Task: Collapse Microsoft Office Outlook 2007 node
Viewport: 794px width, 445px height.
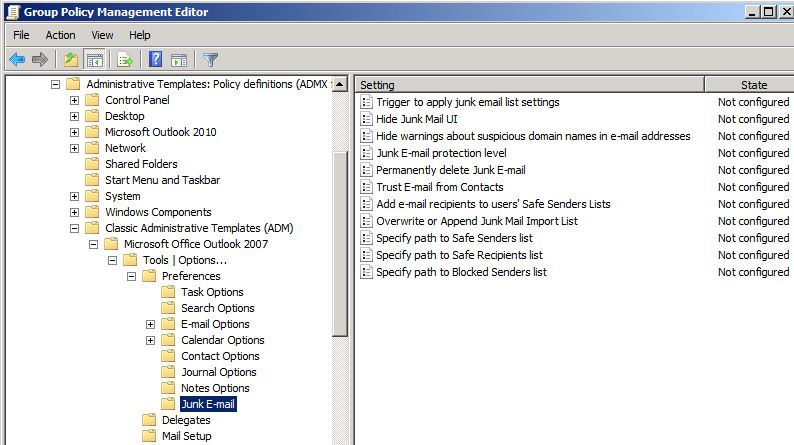Action: (93, 244)
